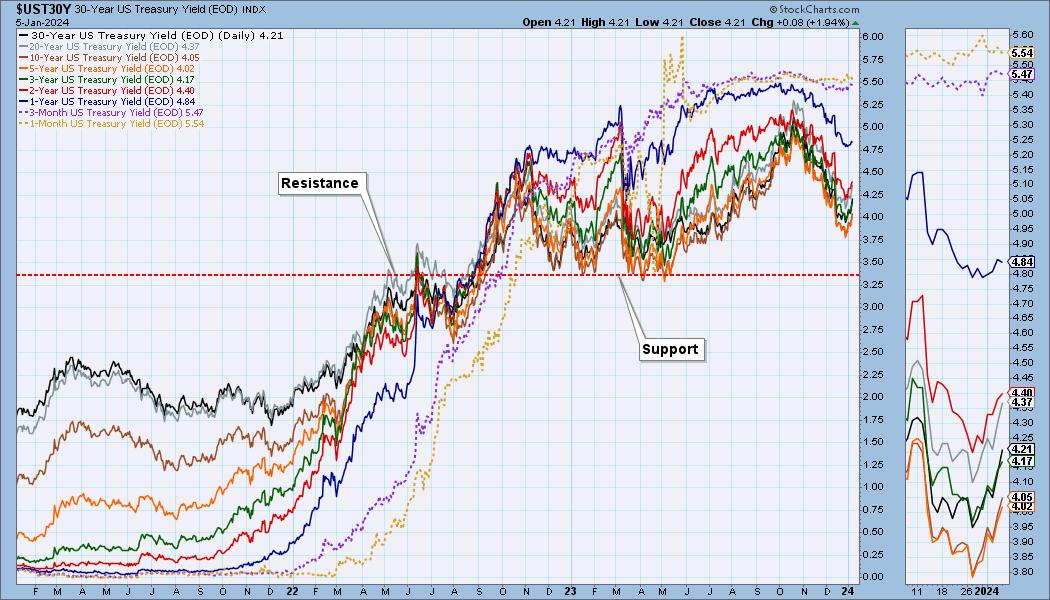Select the 30-Year US Treasury Yield (Daily) legend entry
1050x600 pixels.
(151, 35)
